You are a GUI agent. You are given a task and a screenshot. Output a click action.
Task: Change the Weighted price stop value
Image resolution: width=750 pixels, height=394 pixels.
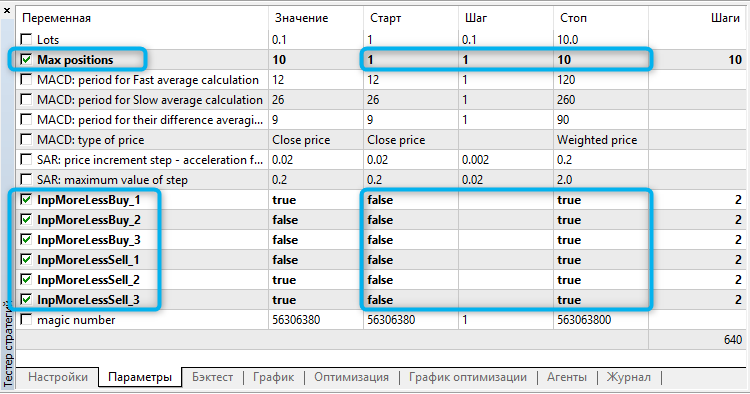(x=601, y=140)
